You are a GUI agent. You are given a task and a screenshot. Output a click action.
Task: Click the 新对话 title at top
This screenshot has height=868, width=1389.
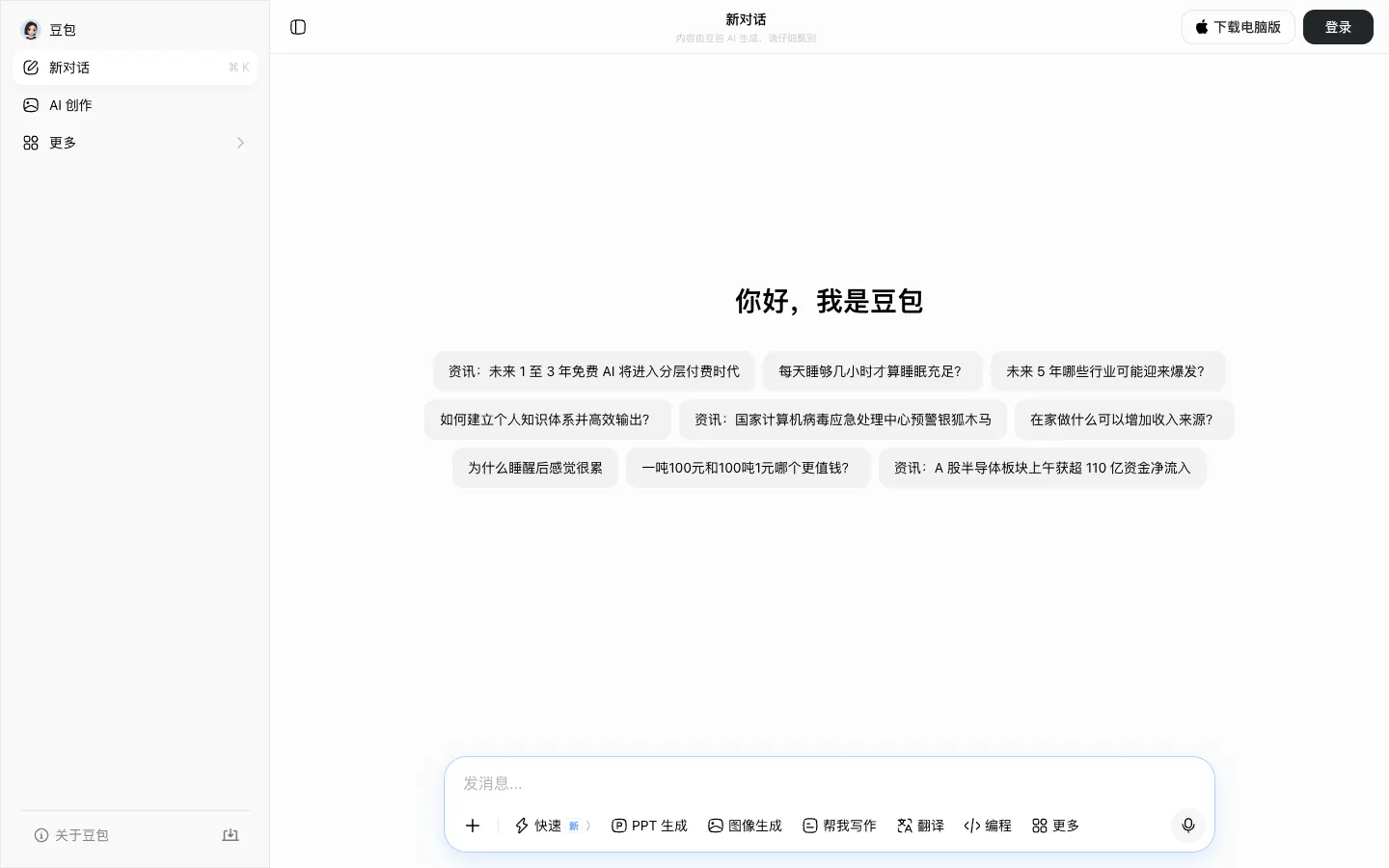(x=746, y=19)
